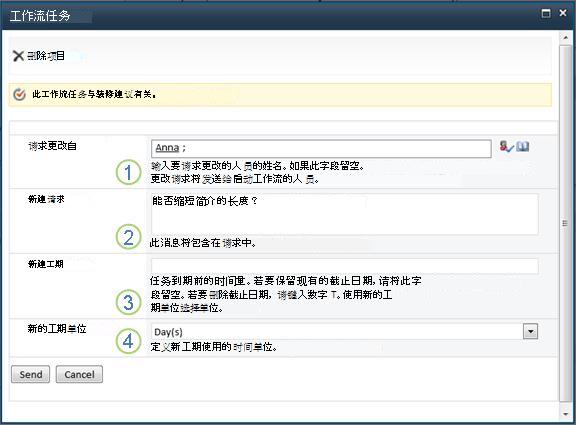Click the workflow task icon in yellow bar
Viewport: 576px width, 425px height.
pos(19,94)
